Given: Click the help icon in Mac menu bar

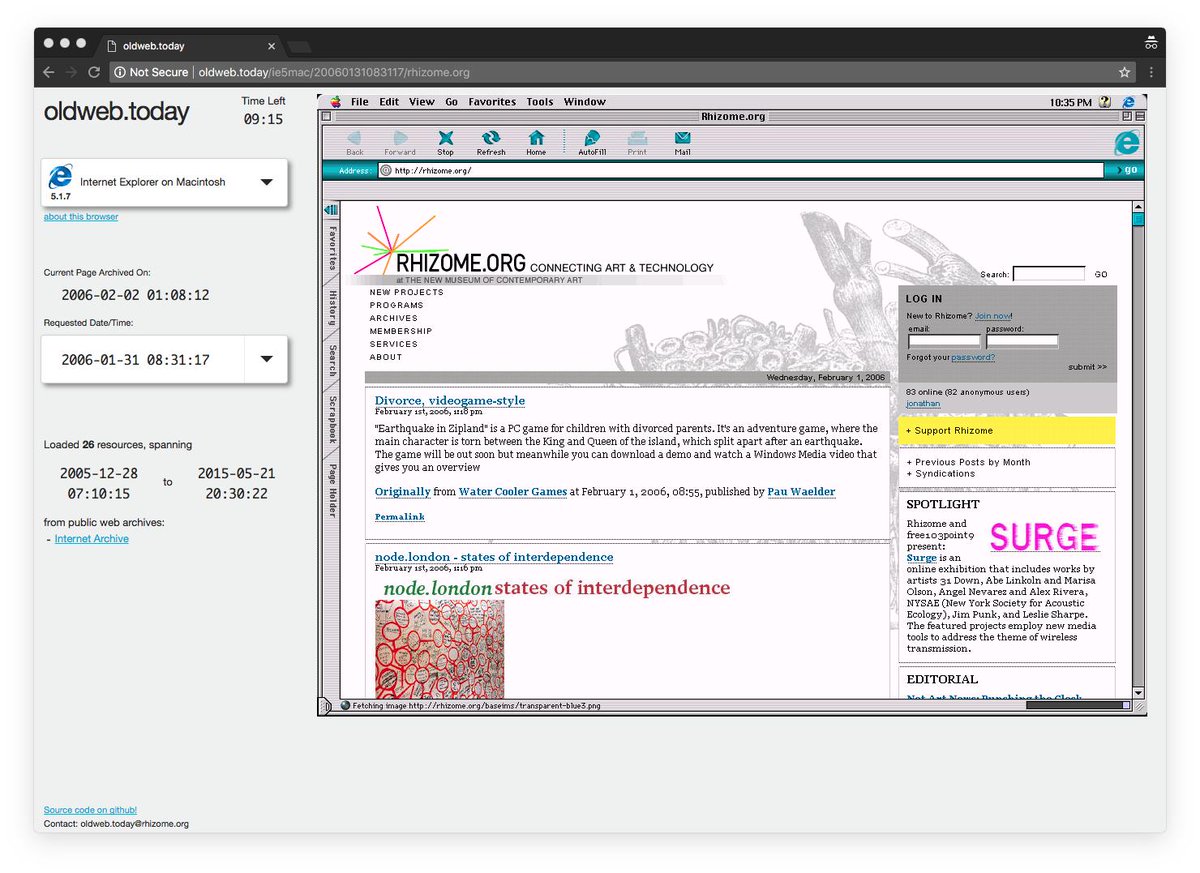Looking at the screenshot, I should point(1105,101).
